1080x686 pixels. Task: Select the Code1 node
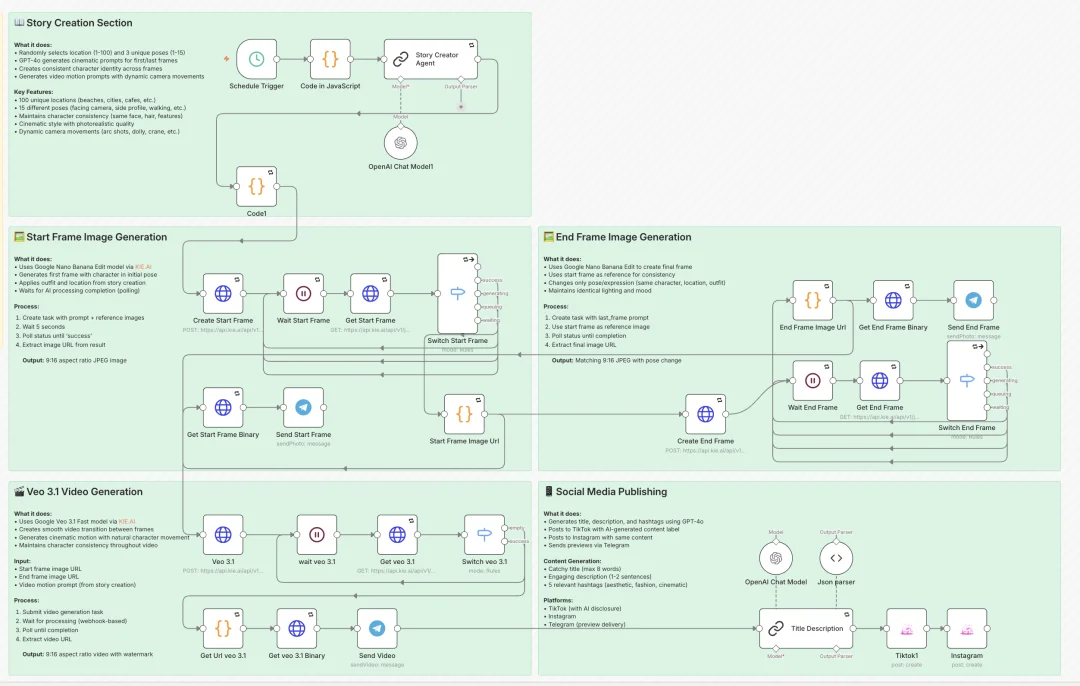256,187
